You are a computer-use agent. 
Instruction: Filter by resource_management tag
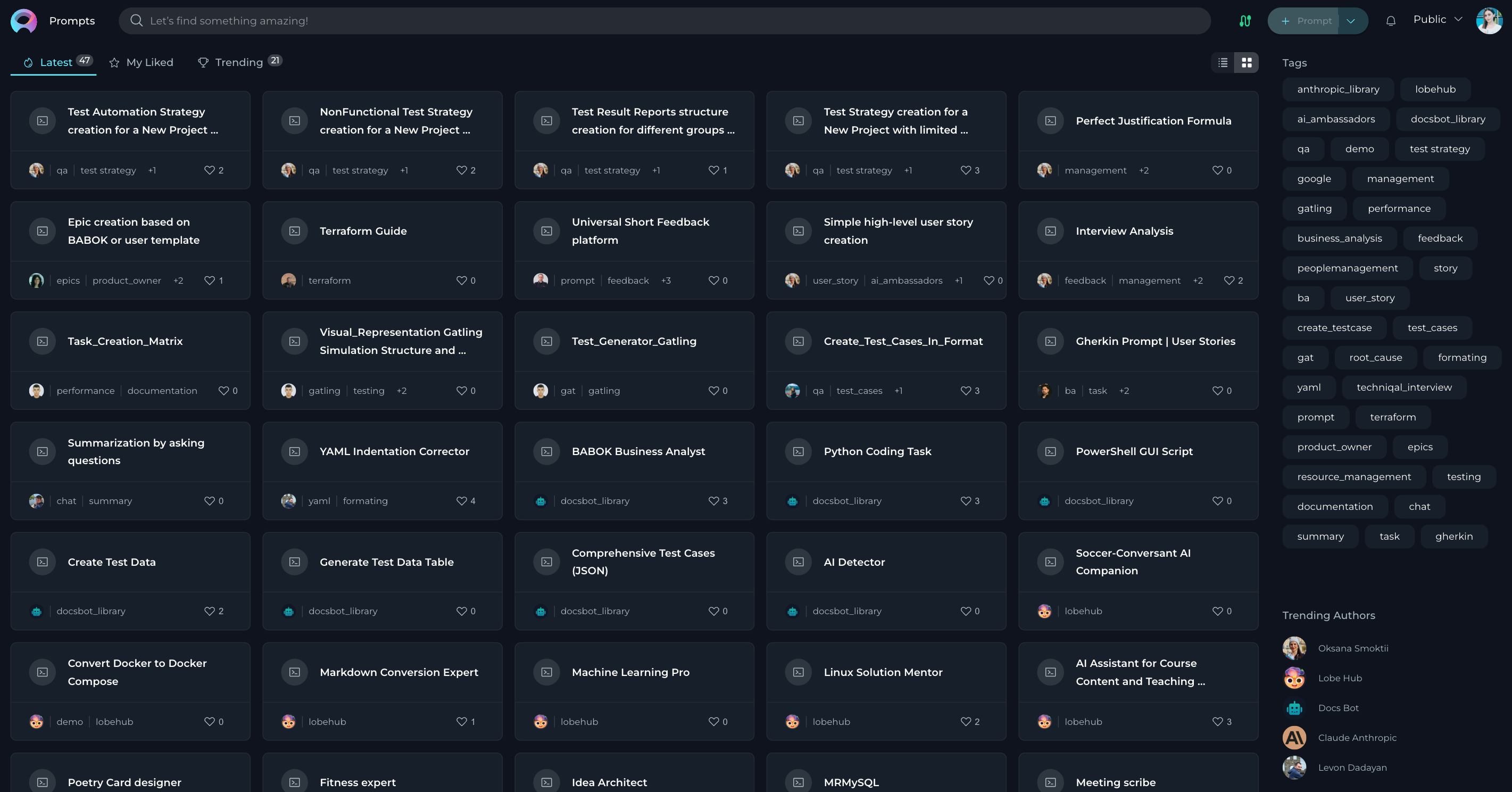coord(1353,477)
